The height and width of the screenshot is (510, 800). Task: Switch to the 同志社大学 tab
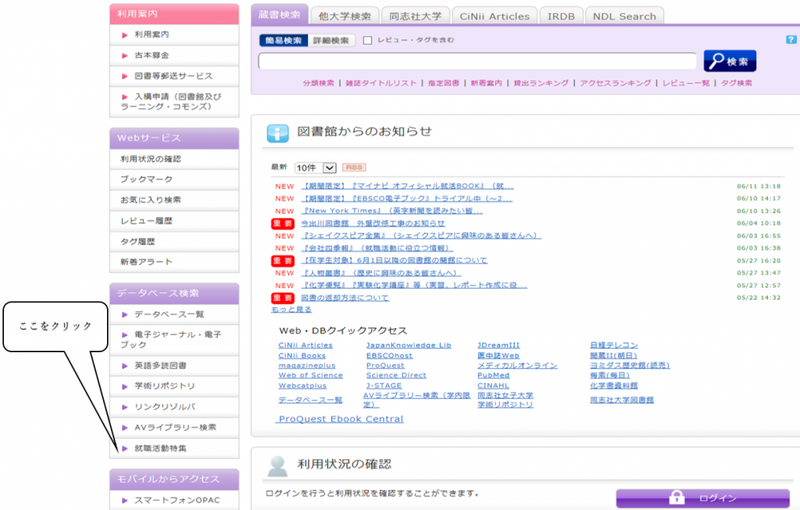point(415,16)
